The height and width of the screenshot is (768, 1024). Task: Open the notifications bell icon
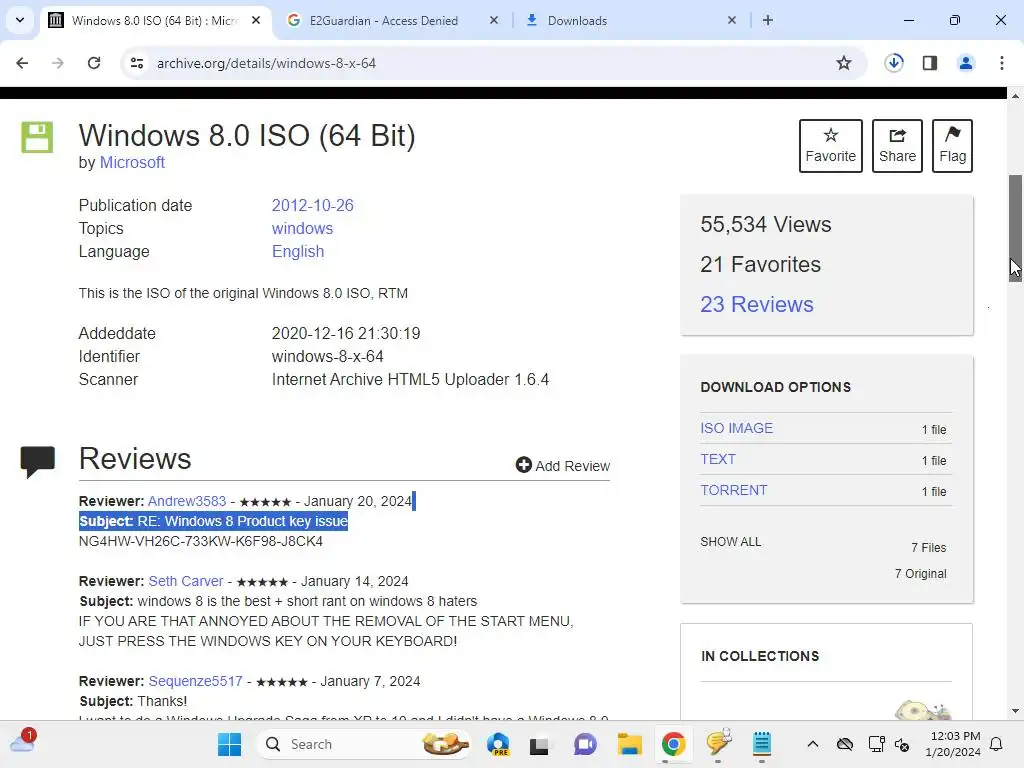(x=997, y=744)
